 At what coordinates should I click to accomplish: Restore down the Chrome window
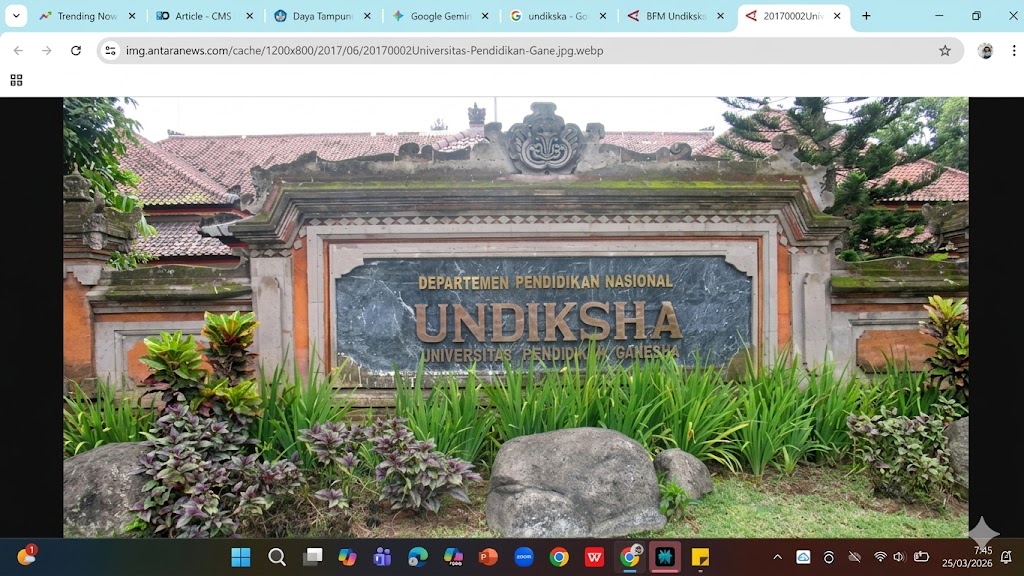pyautogui.click(x=976, y=16)
